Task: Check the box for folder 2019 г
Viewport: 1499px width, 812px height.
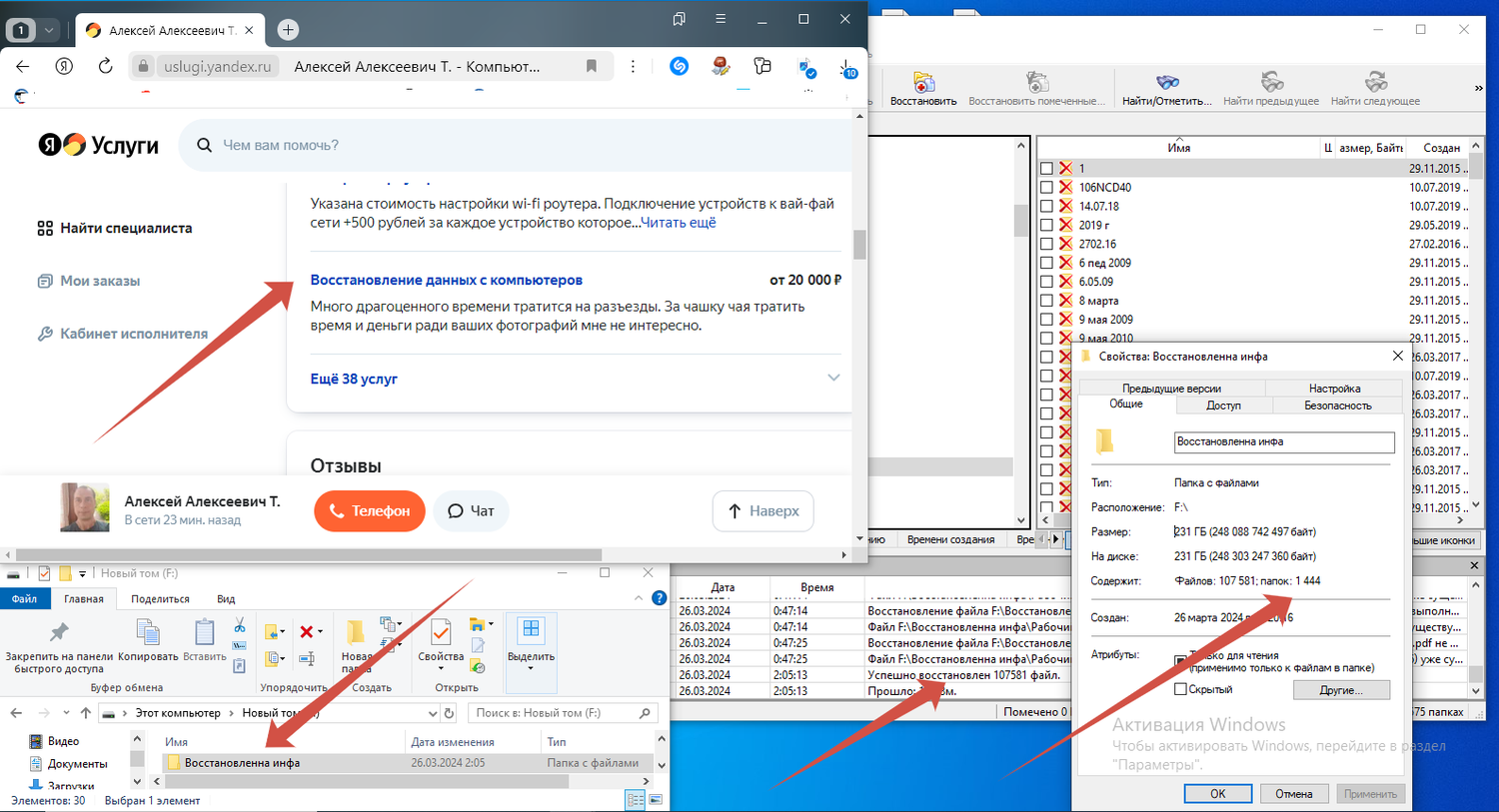Action: tap(1046, 225)
